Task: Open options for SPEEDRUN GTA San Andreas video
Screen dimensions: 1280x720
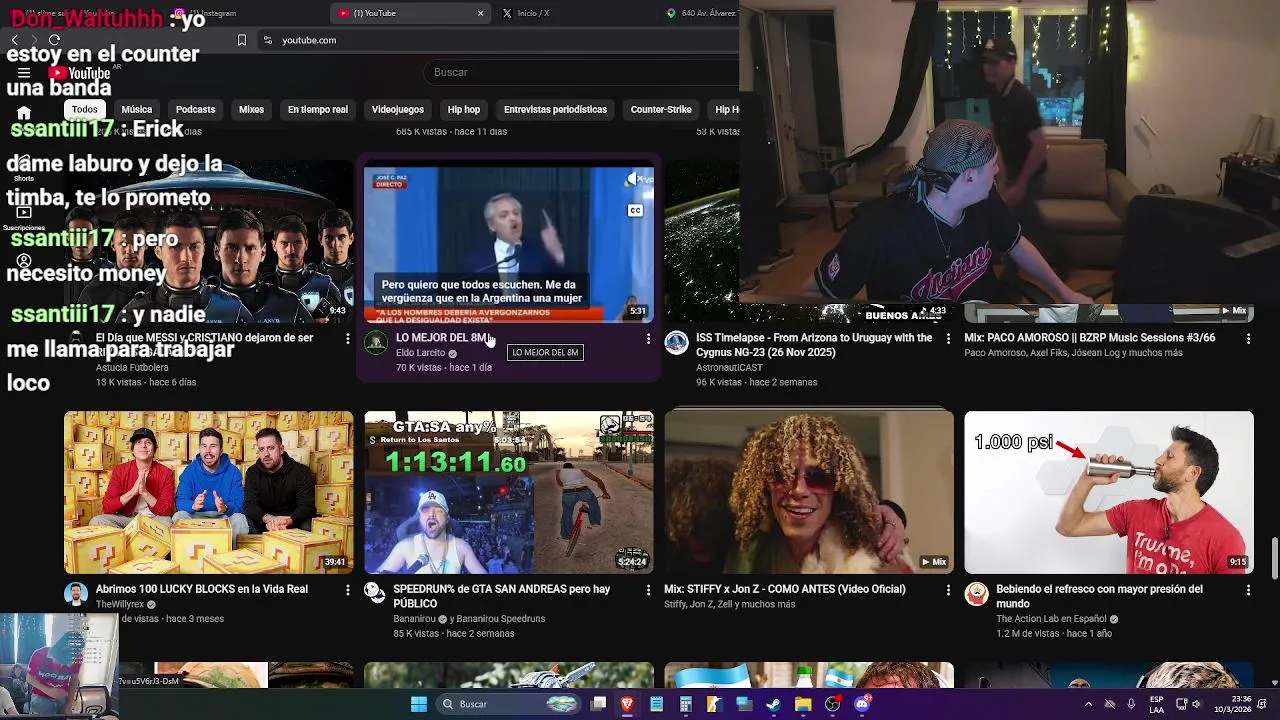Action: pos(648,590)
